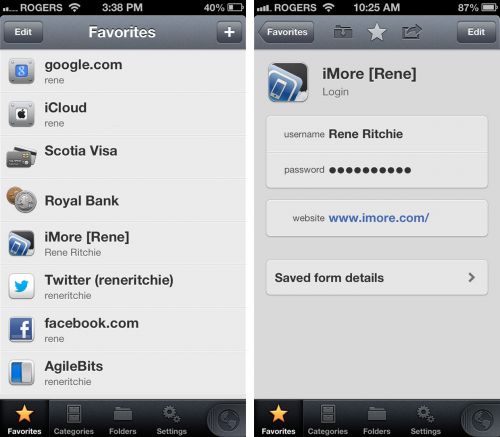500x437 pixels.
Task: Expand Saved form details row
Action: pyautogui.click(x=377, y=278)
